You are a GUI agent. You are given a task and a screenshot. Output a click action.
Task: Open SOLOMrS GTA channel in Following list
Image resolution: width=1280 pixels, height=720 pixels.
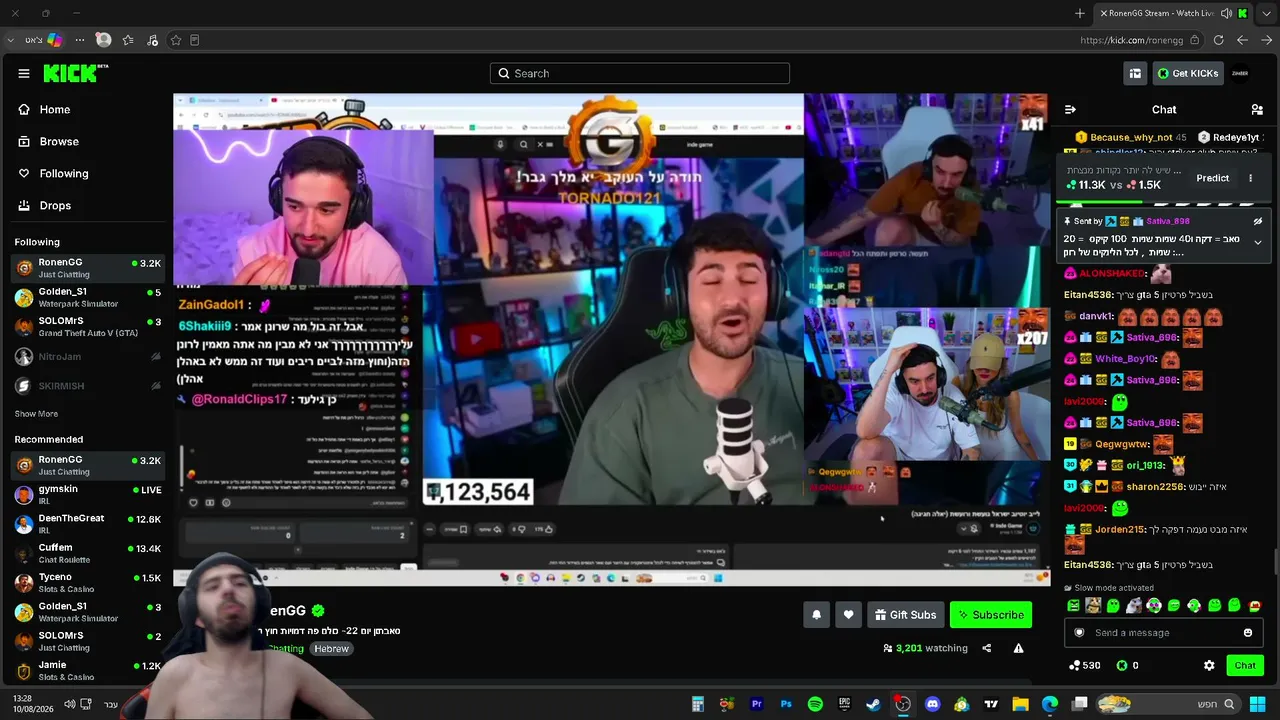(87, 327)
